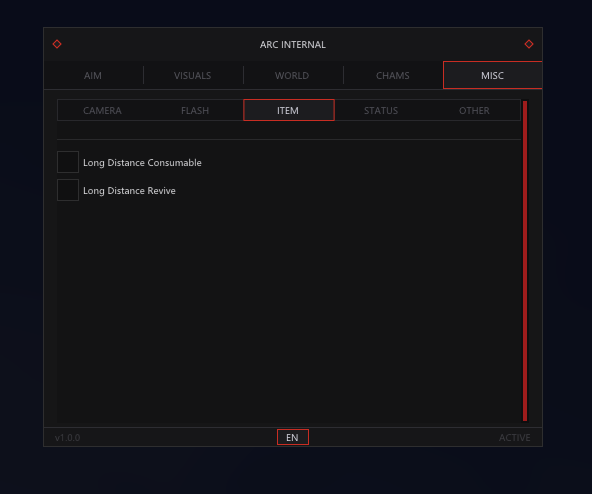Click the Long Distance Consumable label
This screenshot has height=494, width=592.
(x=142, y=163)
